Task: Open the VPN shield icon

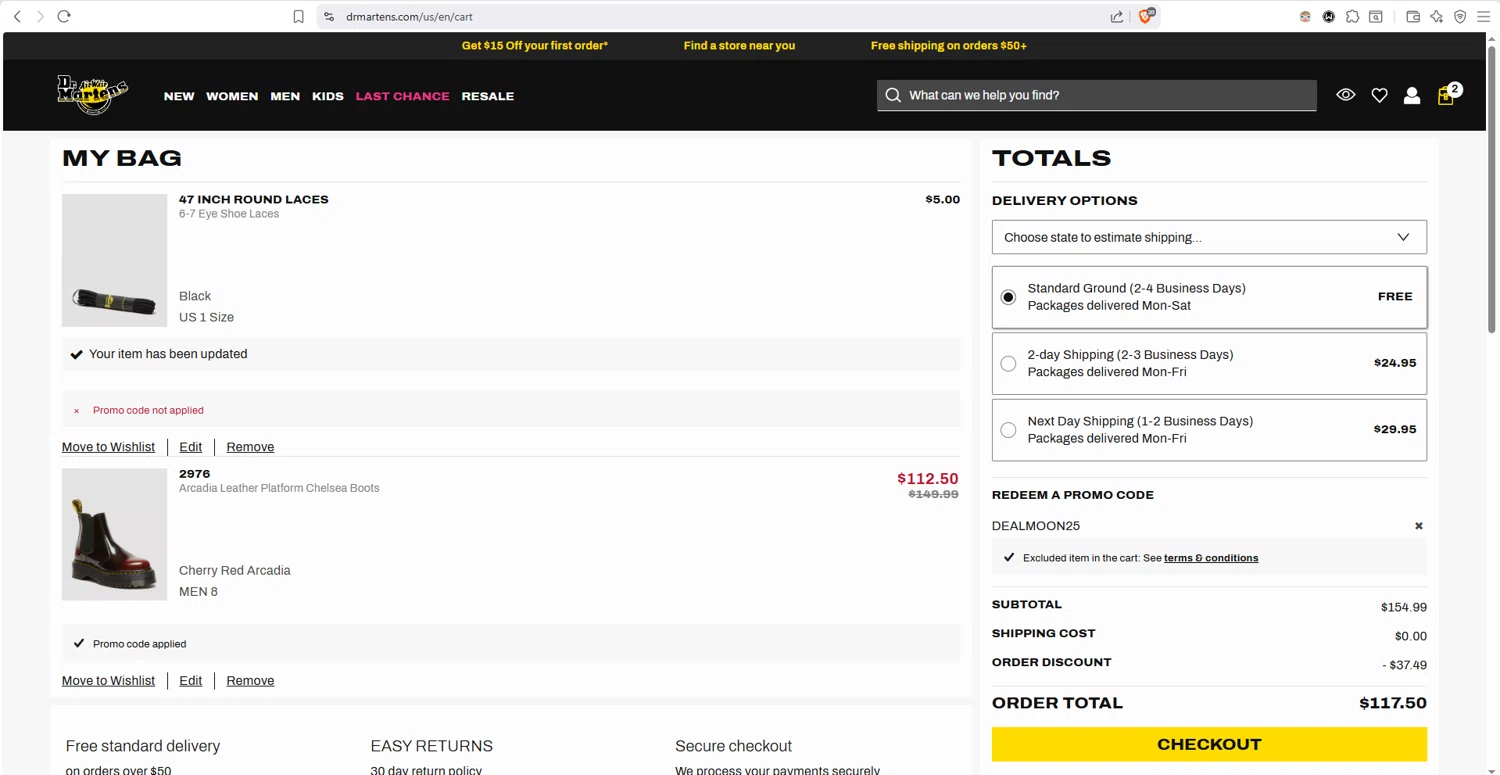Action: [1460, 16]
